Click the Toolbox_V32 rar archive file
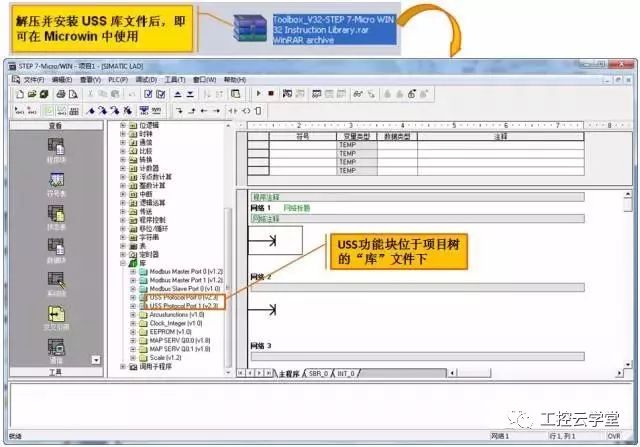The height and width of the screenshot is (447, 640). pyautogui.click(x=314, y=29)
